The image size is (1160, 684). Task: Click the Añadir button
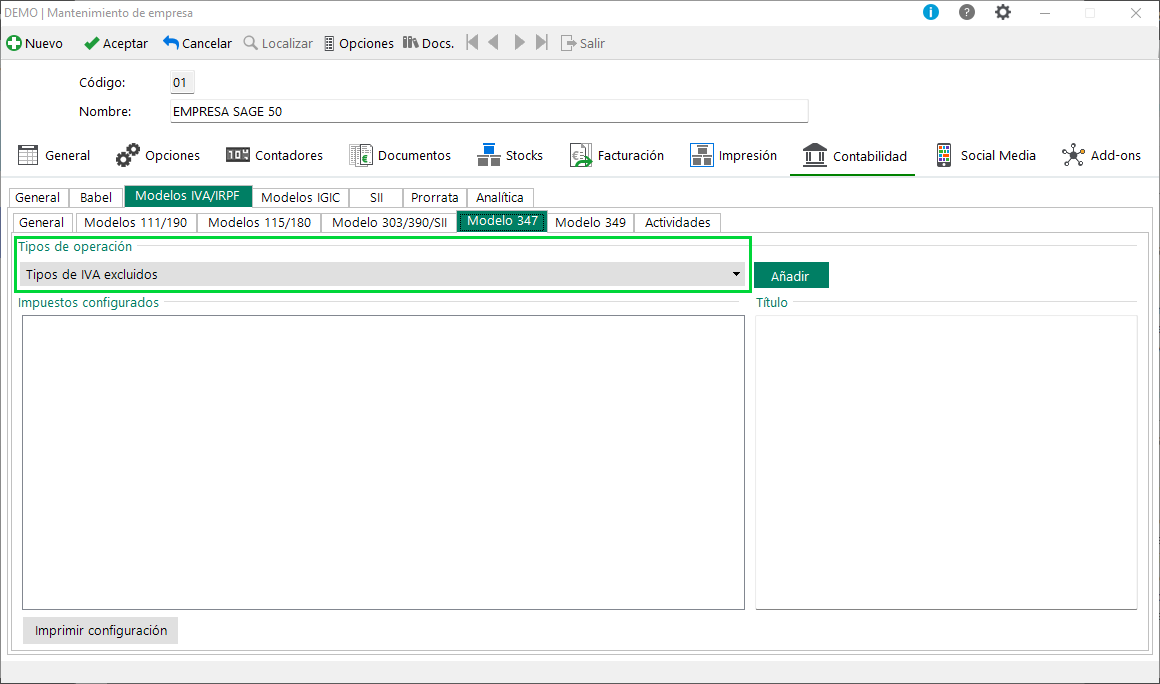click(x=791, y=276)
